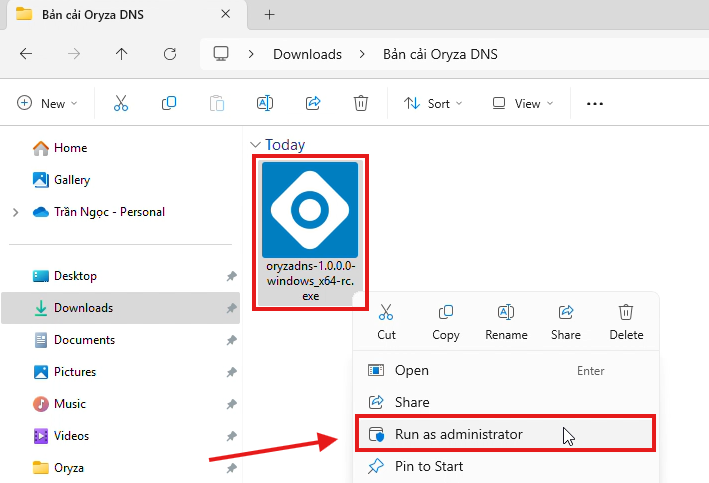709x483 pixels.
Task: Expand the chevron after Downloads in the path
Action: 362,54
